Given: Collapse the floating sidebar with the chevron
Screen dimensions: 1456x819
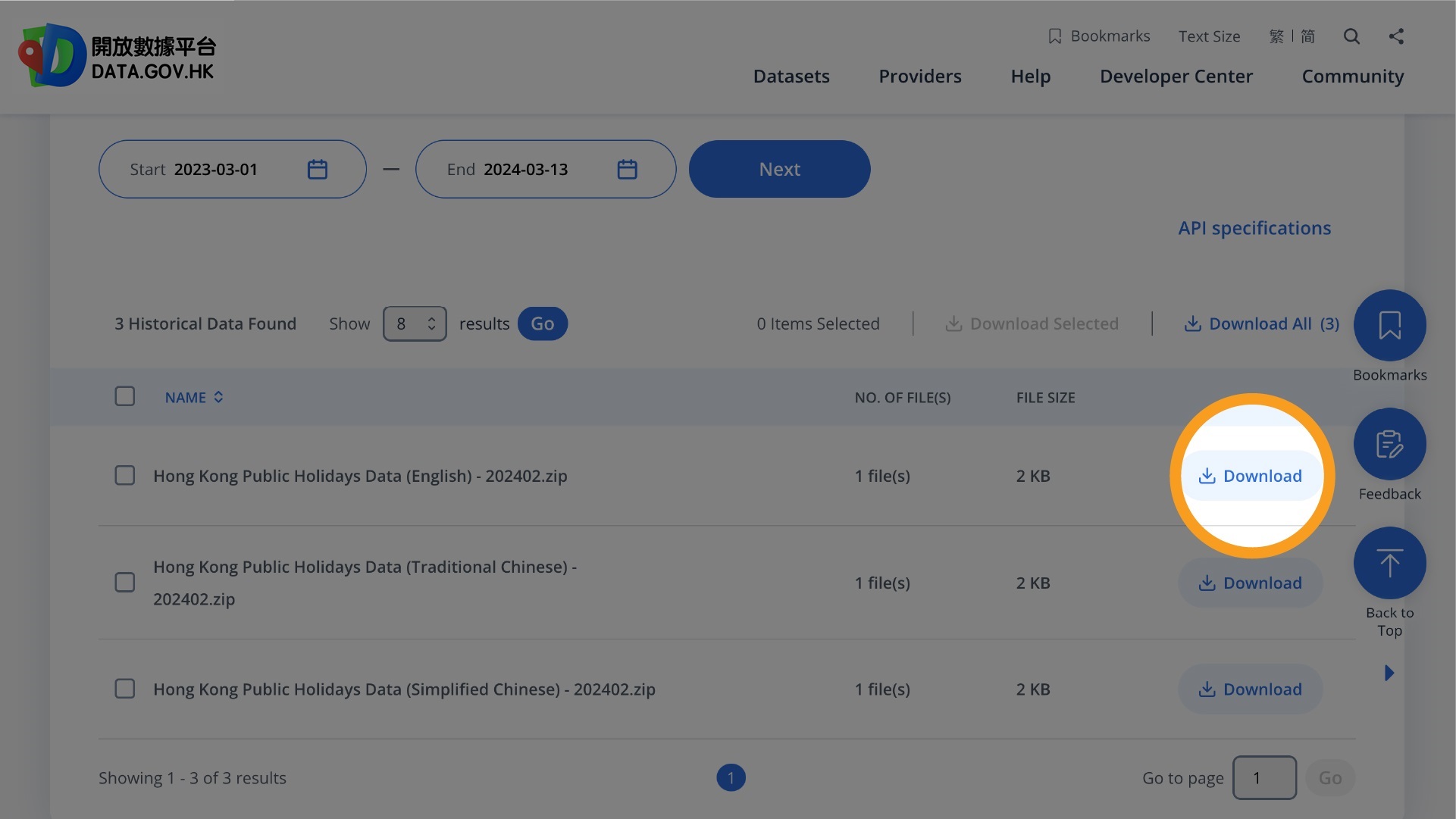Looking at the screenshot, I should point(1389,672).
